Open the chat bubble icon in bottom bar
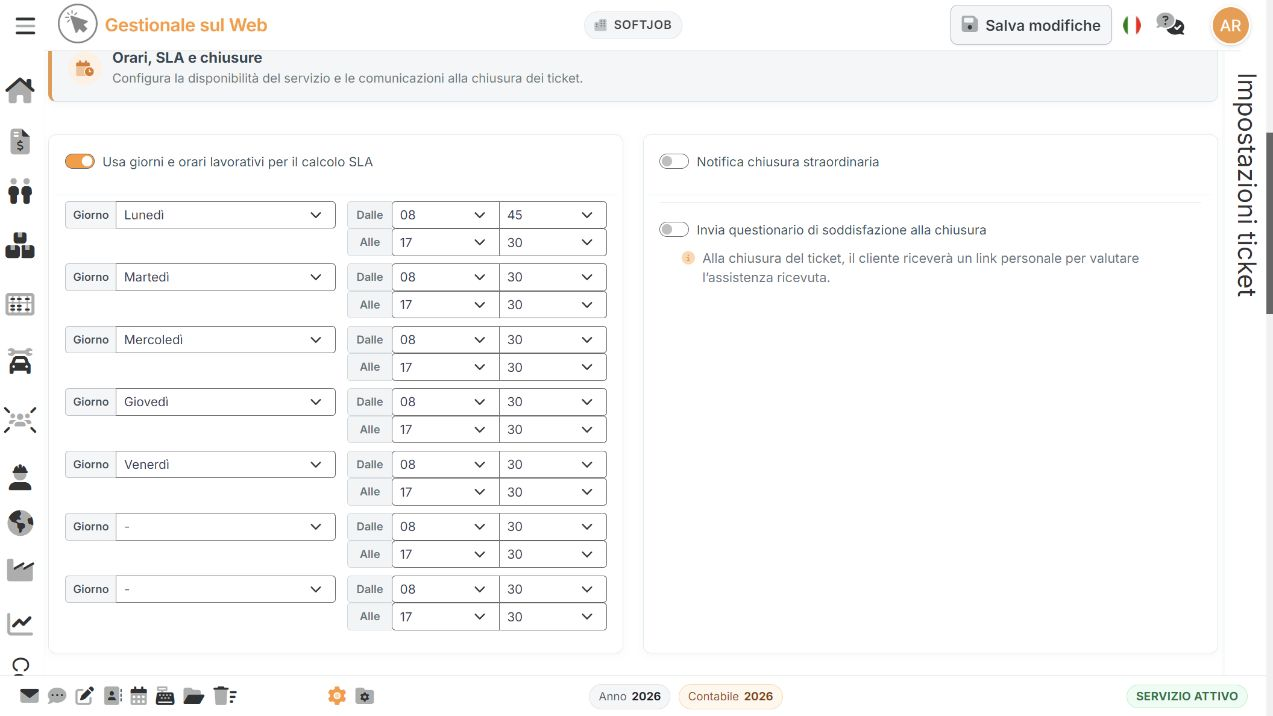Viewport: 1273px width, 716px height. click(57, 696)
